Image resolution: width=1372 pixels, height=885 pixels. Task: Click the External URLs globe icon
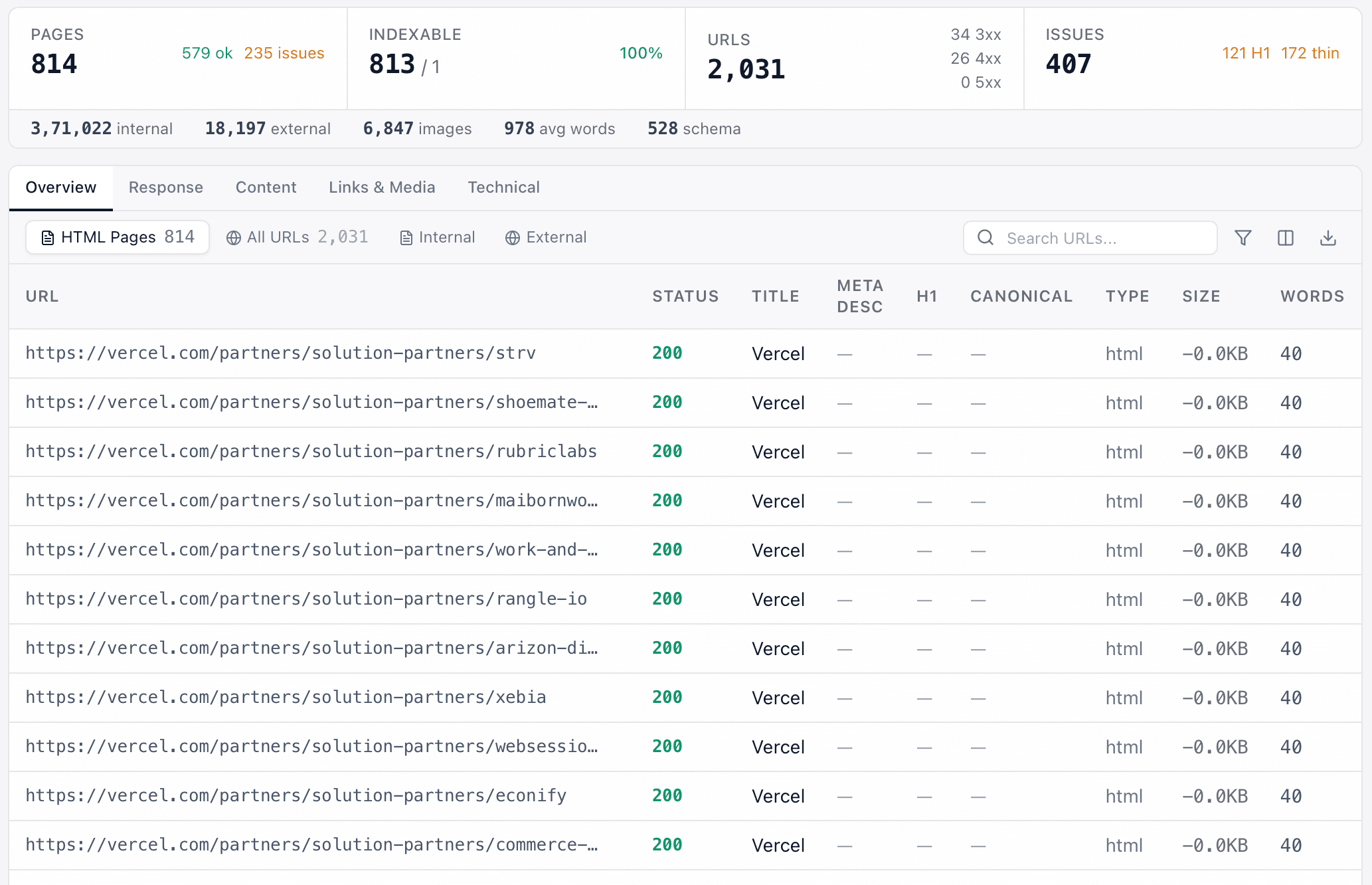click(512, 237)
